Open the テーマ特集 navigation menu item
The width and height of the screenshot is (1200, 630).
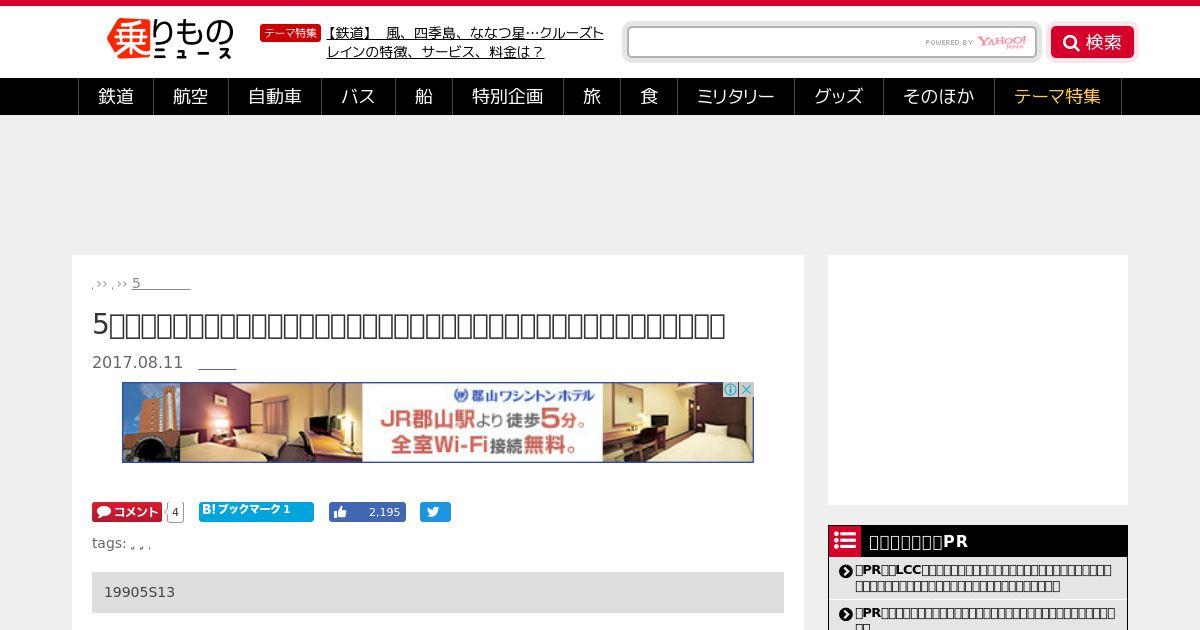coord(1058,97)
